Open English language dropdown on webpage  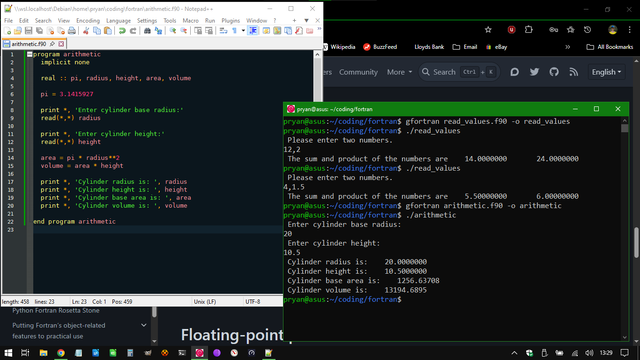606,72
